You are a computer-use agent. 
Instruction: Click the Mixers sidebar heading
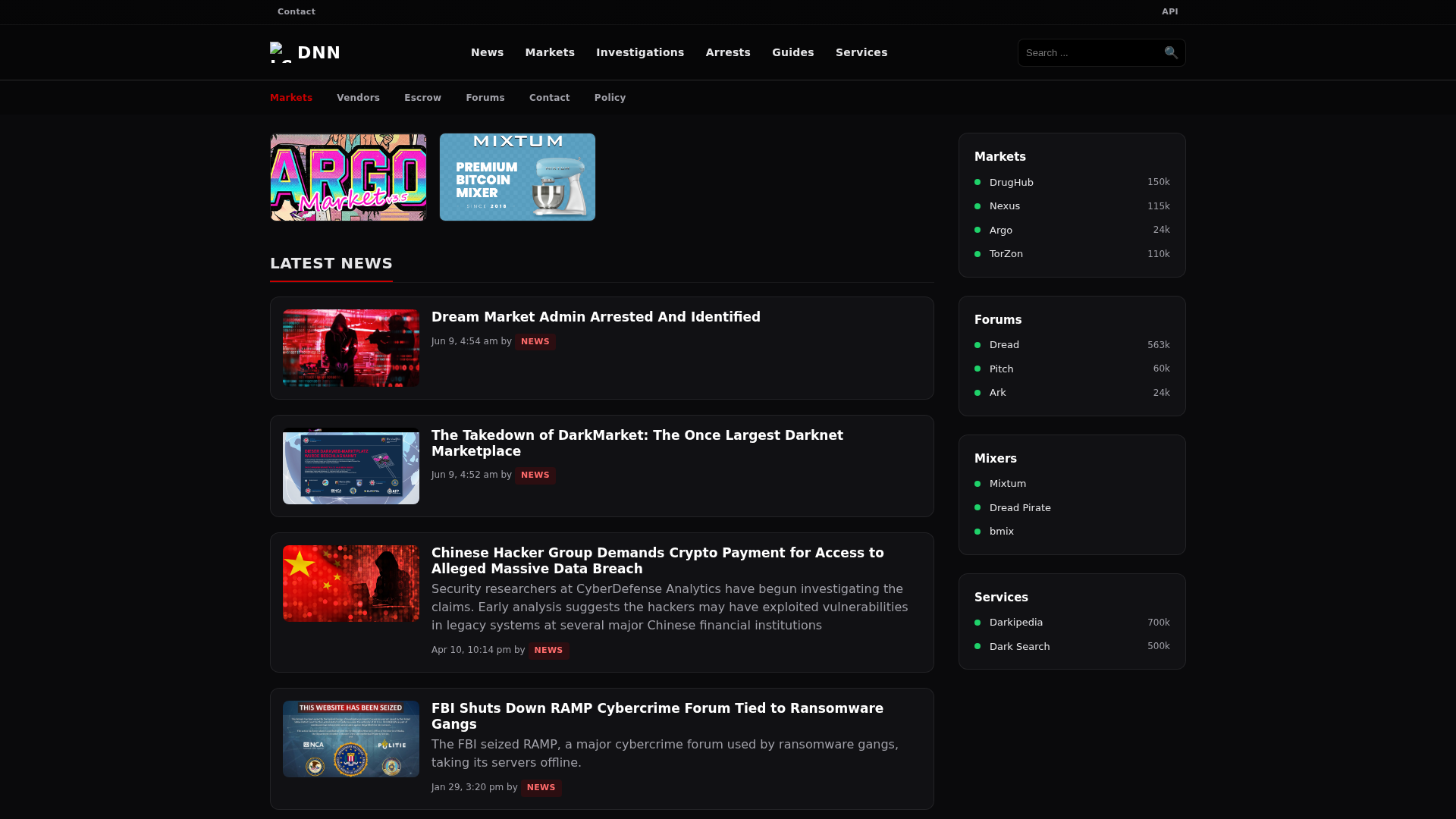point(996,459)
